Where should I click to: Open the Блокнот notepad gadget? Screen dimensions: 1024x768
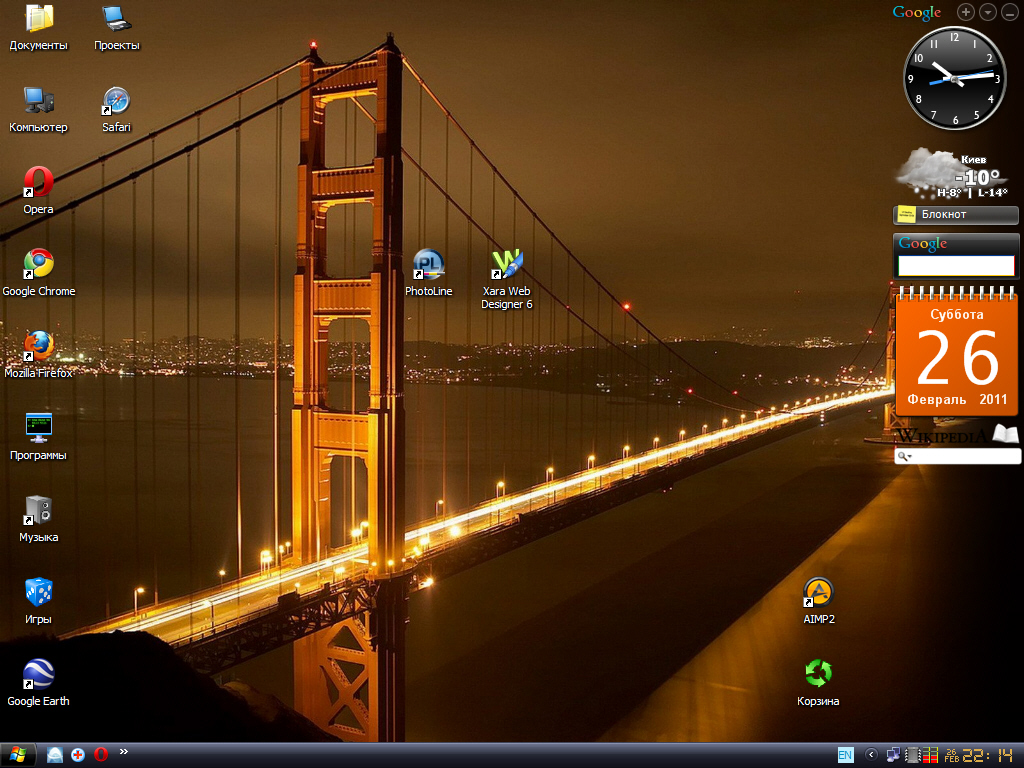point(955,214)
